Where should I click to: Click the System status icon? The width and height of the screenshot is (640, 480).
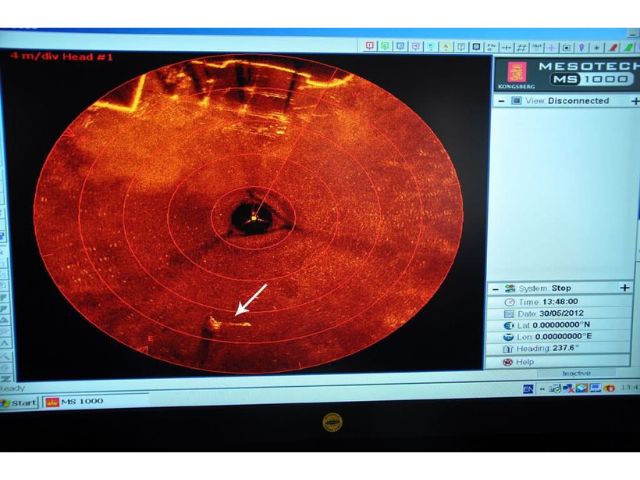(510, 289)
